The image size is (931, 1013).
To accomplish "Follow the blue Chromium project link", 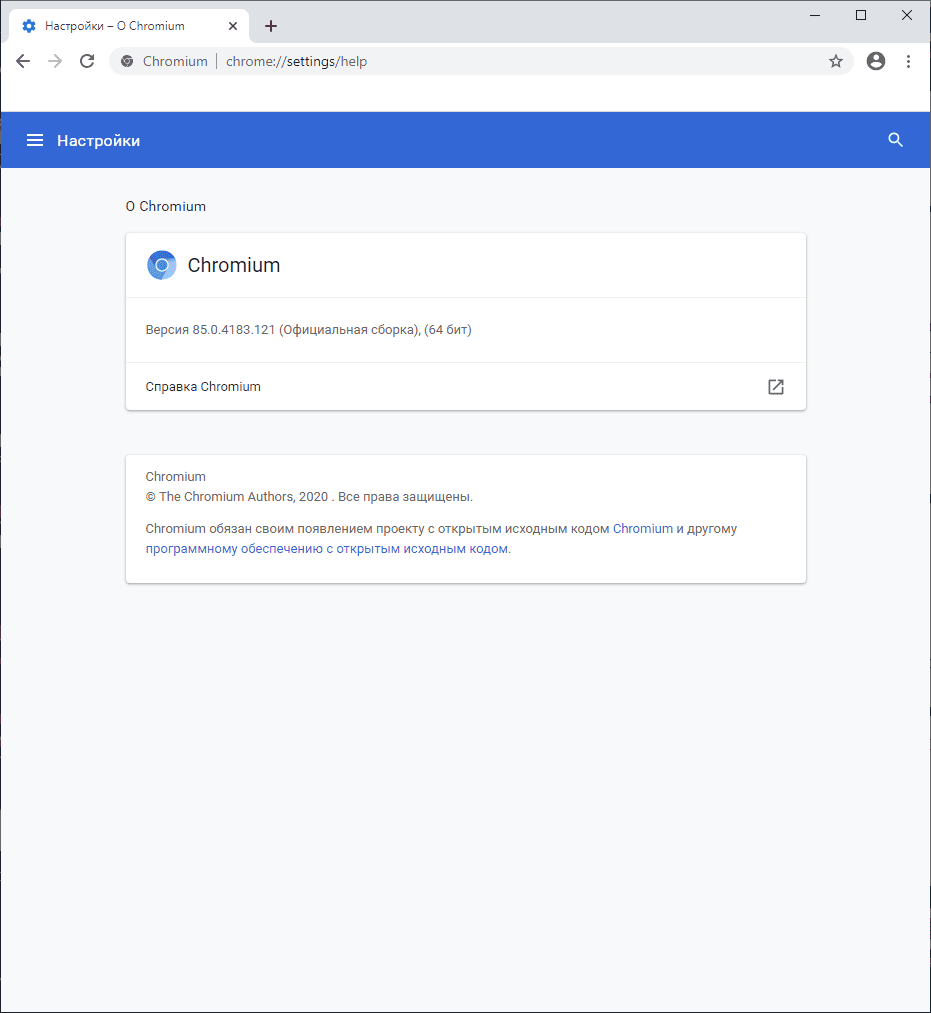I will pos(642,528).
